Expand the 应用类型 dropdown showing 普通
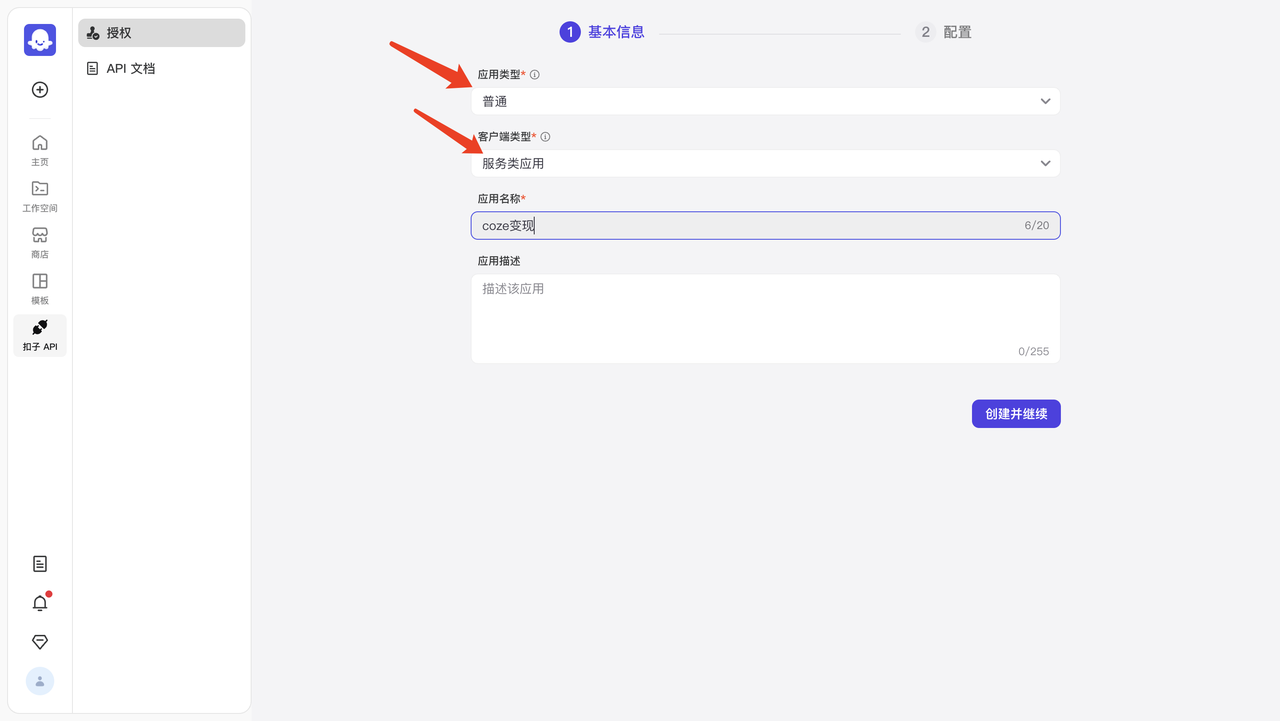The height and width of the screenshot is (721, 1280). tap(766, 101)
